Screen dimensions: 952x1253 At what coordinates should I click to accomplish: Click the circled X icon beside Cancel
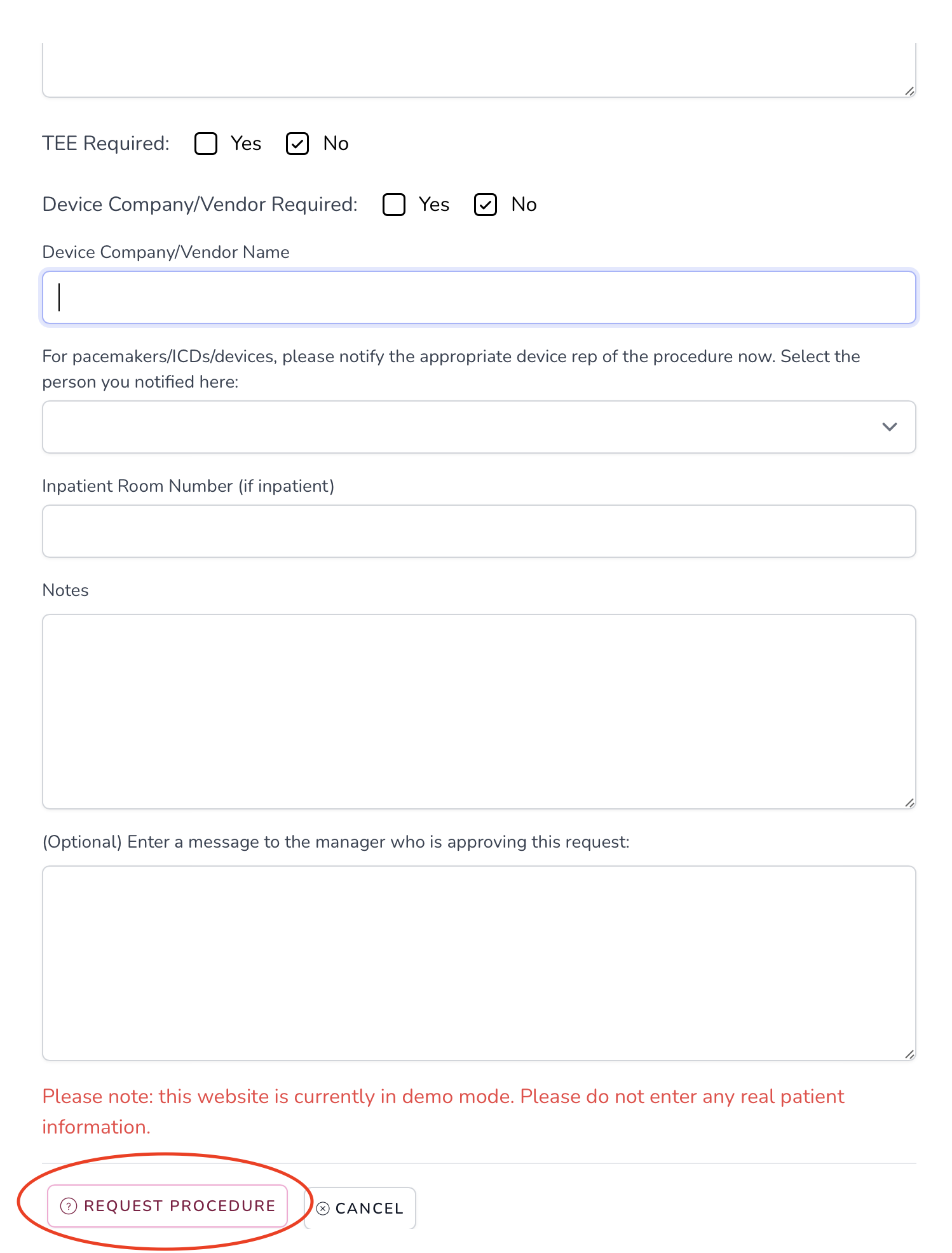coord(323,1209)
